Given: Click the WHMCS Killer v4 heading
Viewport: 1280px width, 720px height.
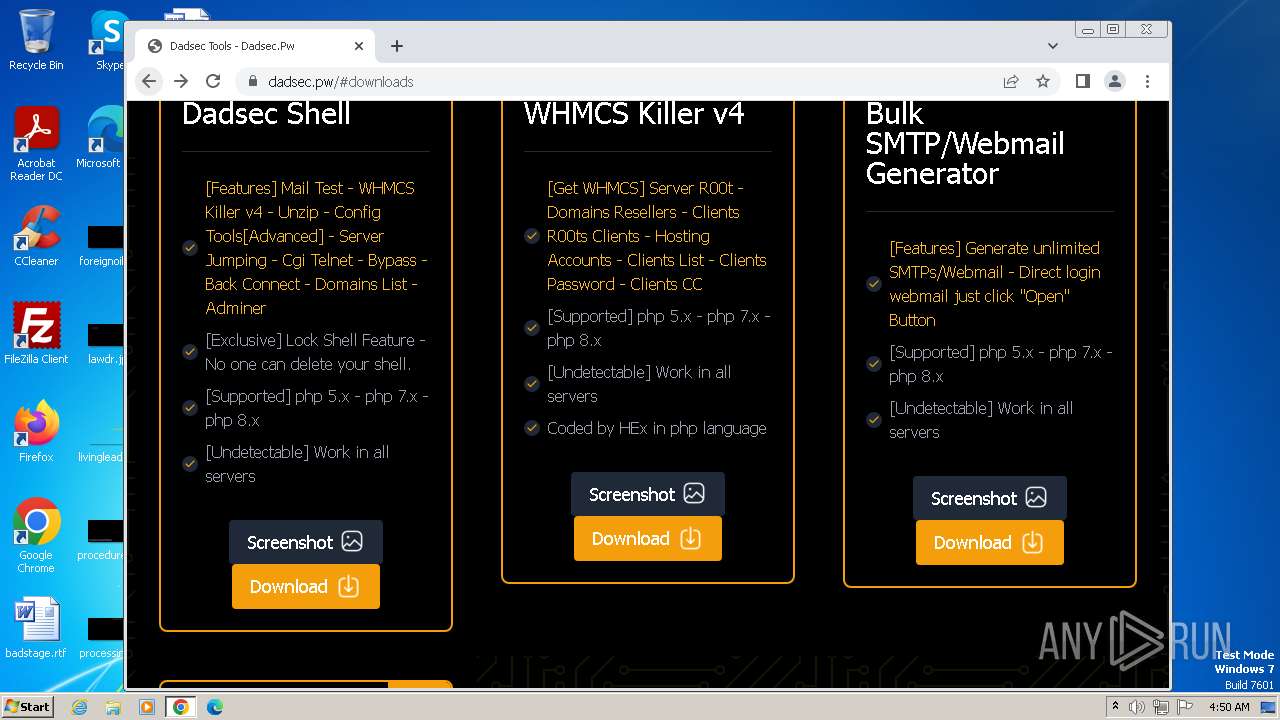Looking at the screenshot, I should [x=634, y=113].
